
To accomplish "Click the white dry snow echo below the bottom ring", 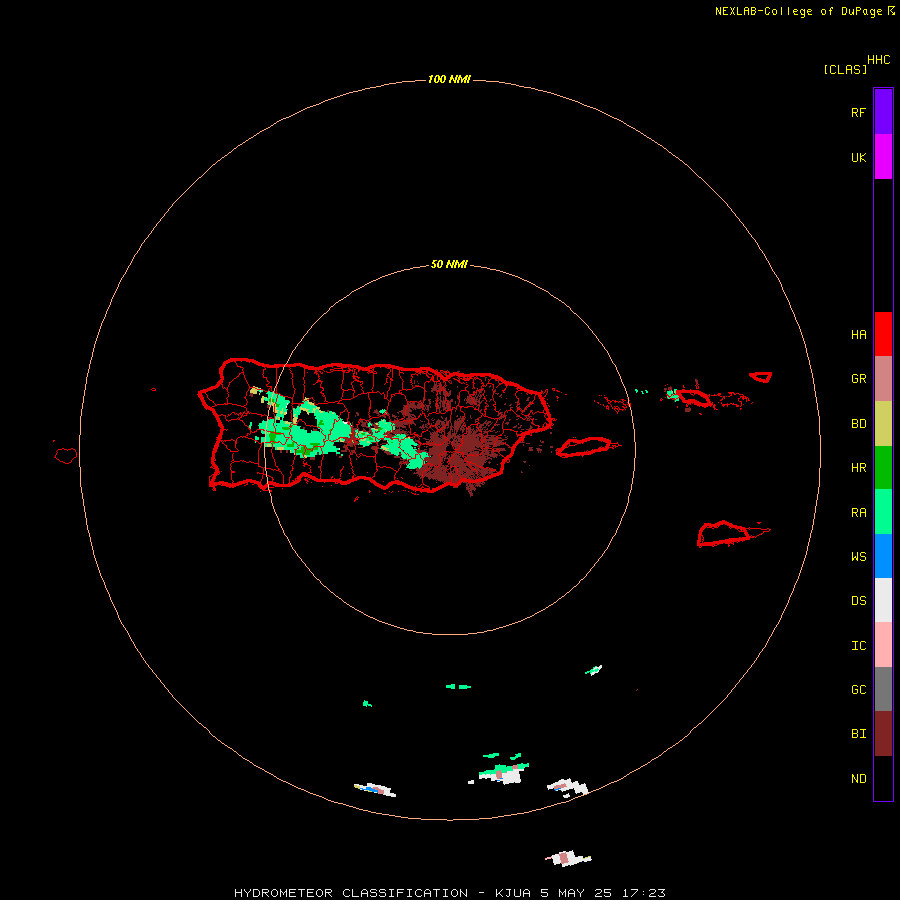I will [567, 858].
